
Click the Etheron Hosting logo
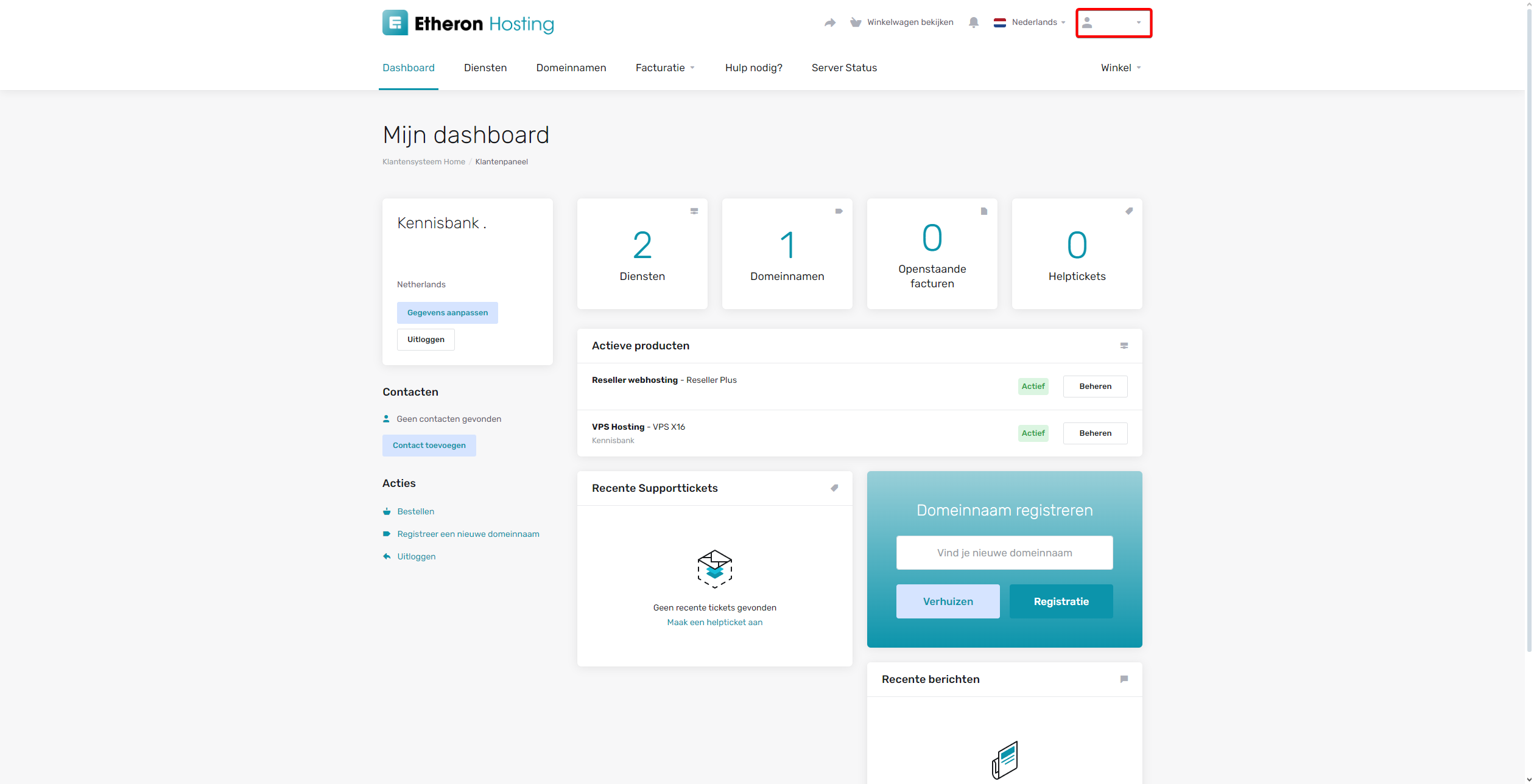point(468,23)
